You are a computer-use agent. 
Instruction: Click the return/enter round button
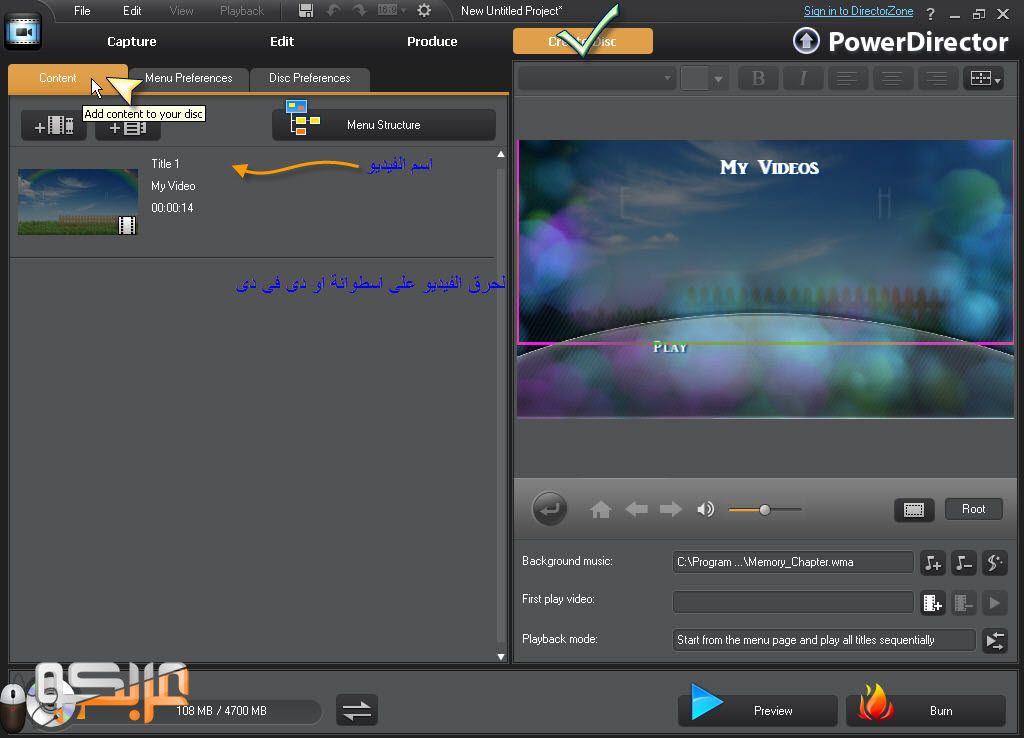(549, 508)
